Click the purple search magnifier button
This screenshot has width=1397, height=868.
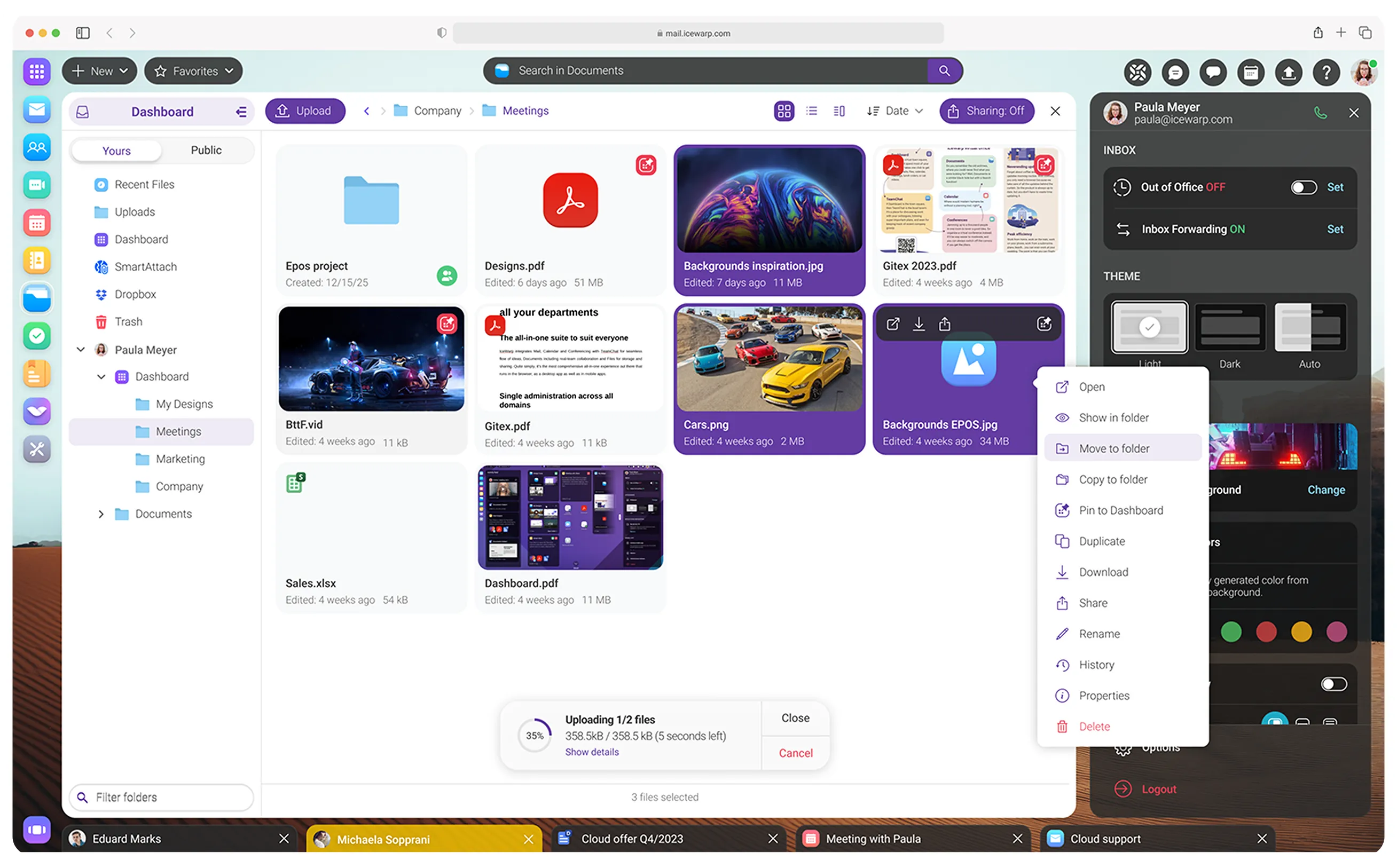click(x=944, y=70)
